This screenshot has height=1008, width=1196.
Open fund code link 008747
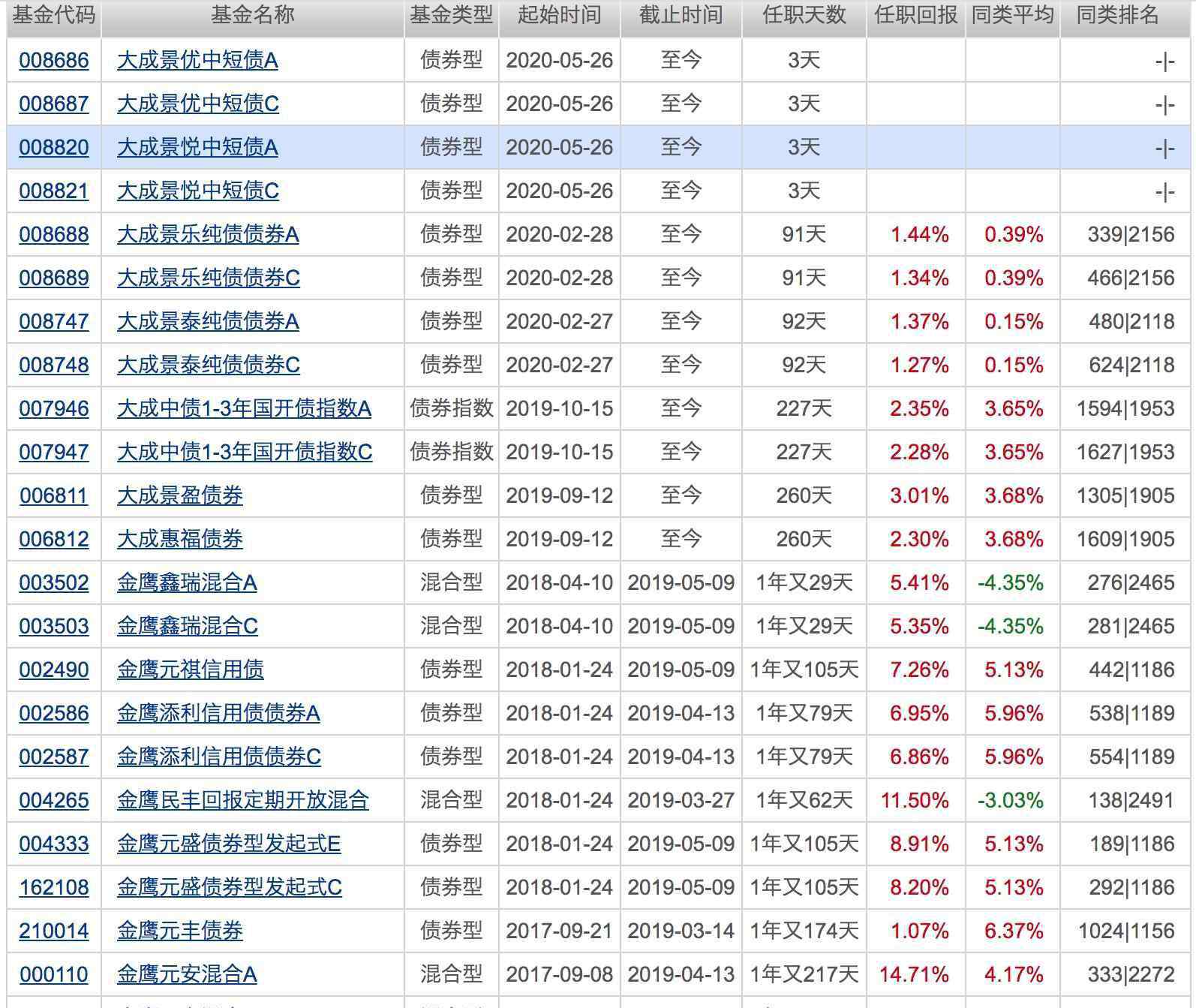click(54, 321)
